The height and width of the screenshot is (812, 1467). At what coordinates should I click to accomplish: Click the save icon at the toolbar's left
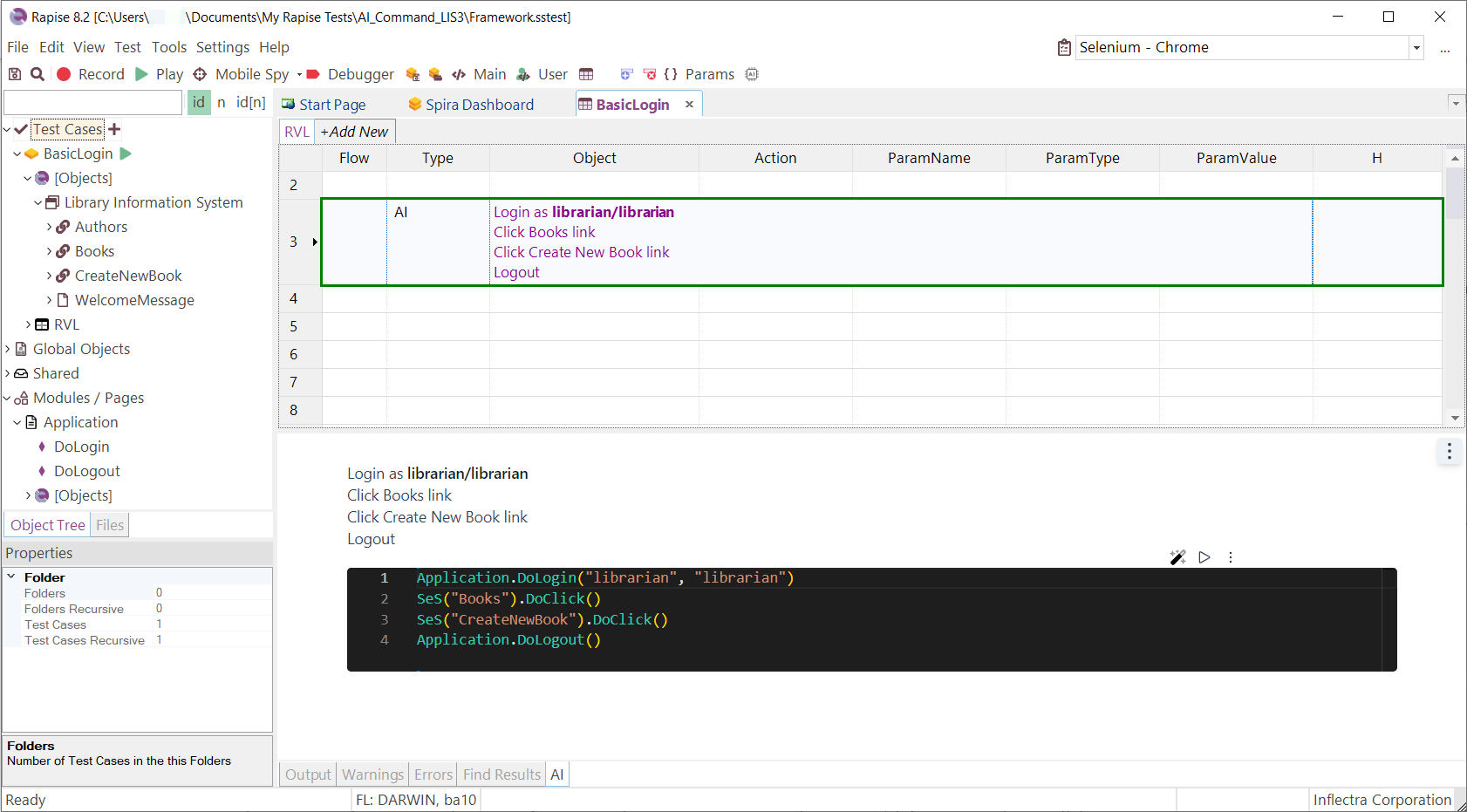click(x=14, y=74)
